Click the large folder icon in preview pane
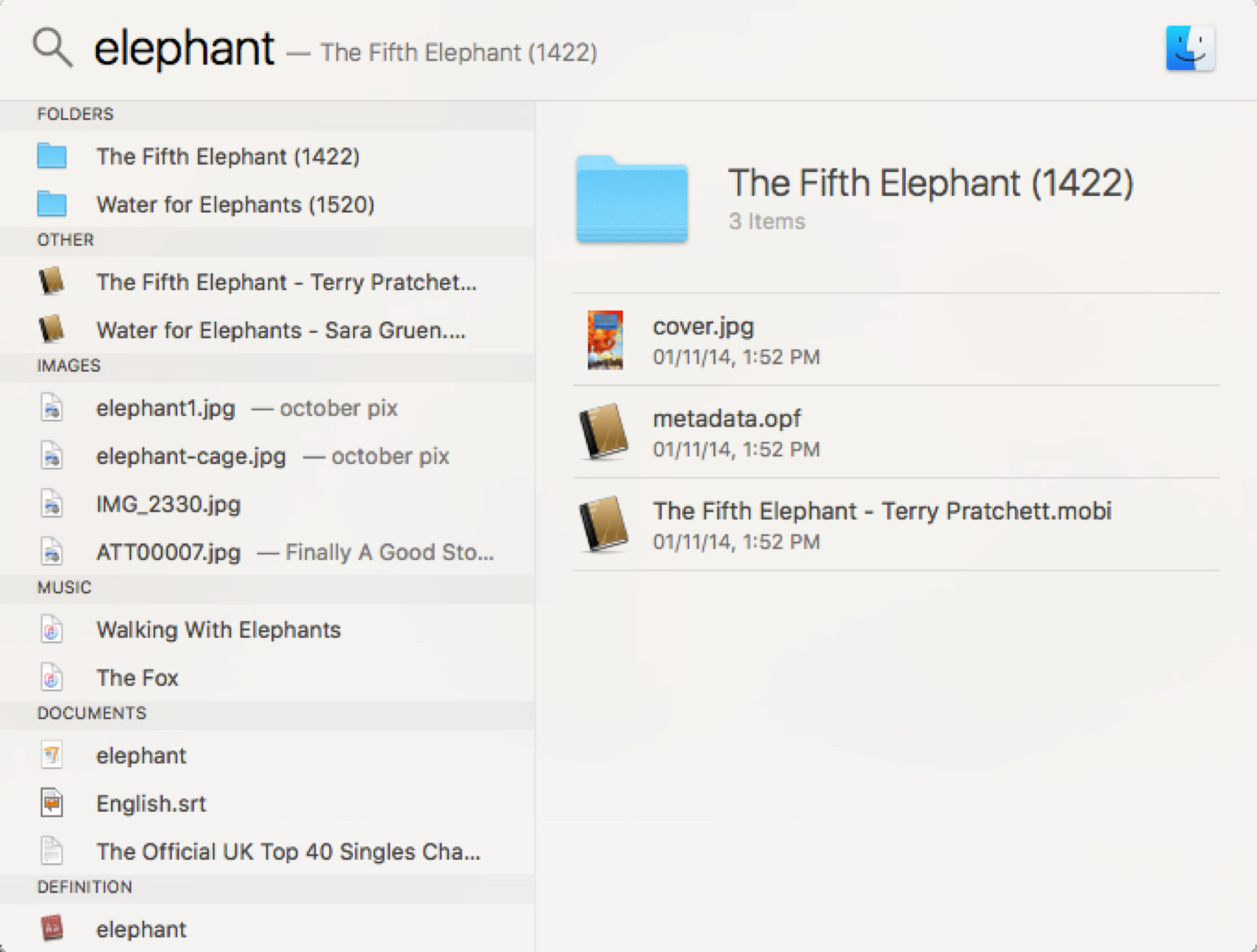Viewport: 1257px width, 952px height. click(x=632, y=200)
